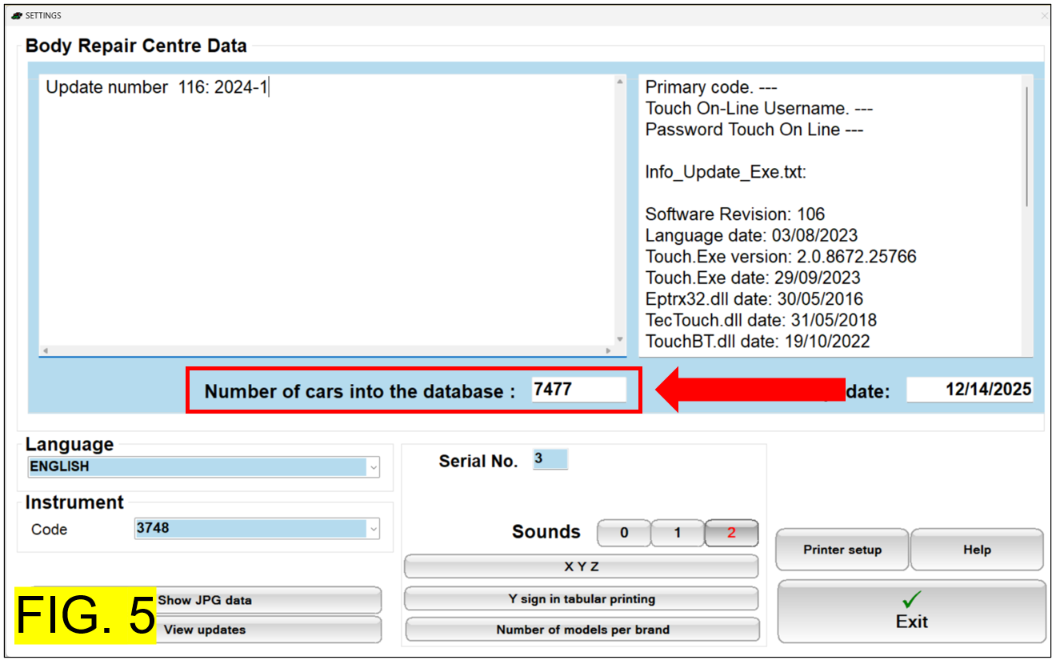Screen dimensions: 1054x661
Task: Open Printer setup
Action: [x=842, y=549]
